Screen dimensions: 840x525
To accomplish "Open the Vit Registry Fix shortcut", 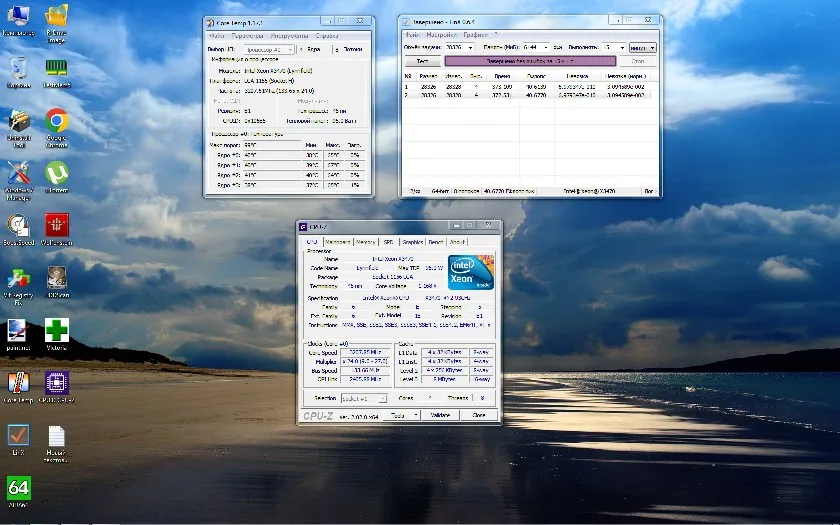I will tap(18, 287).
